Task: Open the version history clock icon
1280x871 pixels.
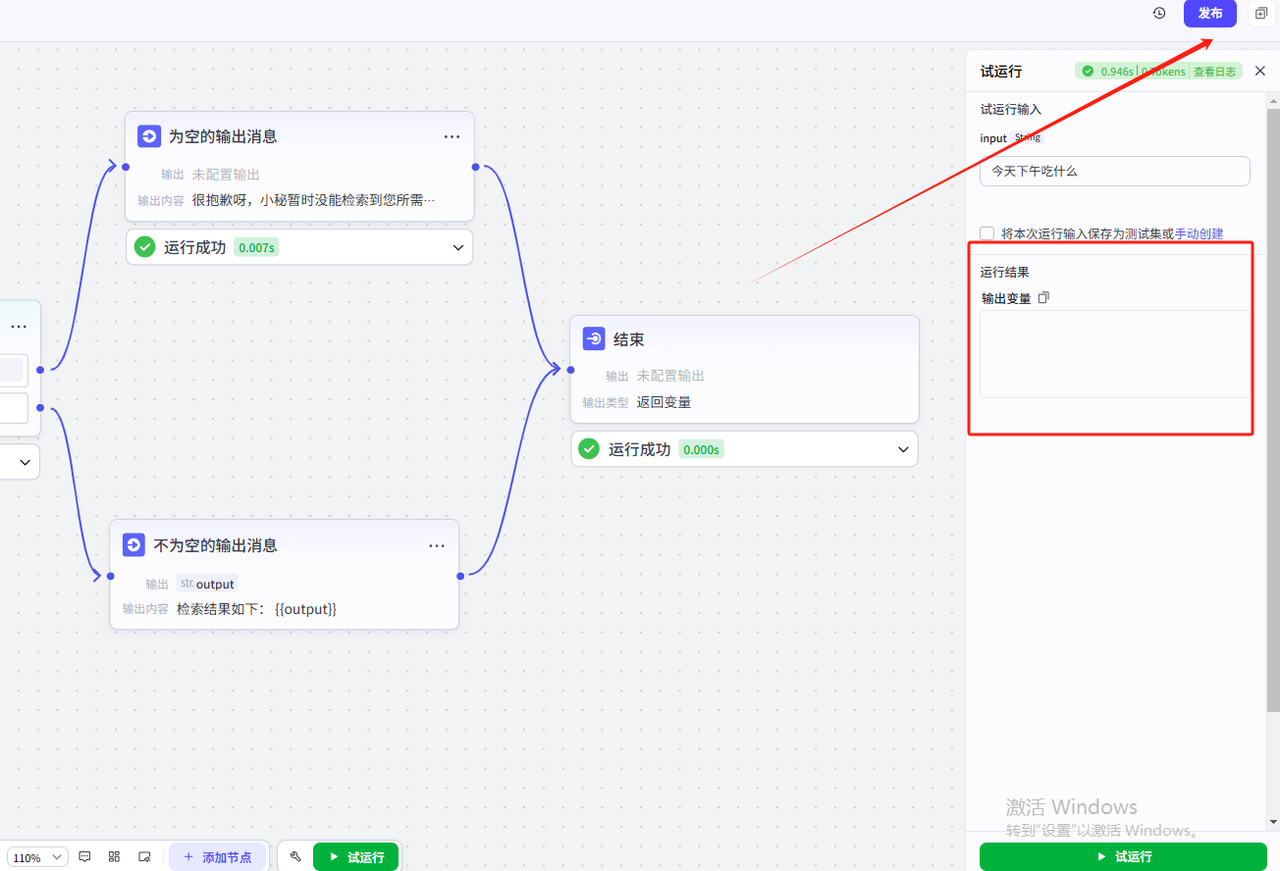Action: coord(1159,13)
